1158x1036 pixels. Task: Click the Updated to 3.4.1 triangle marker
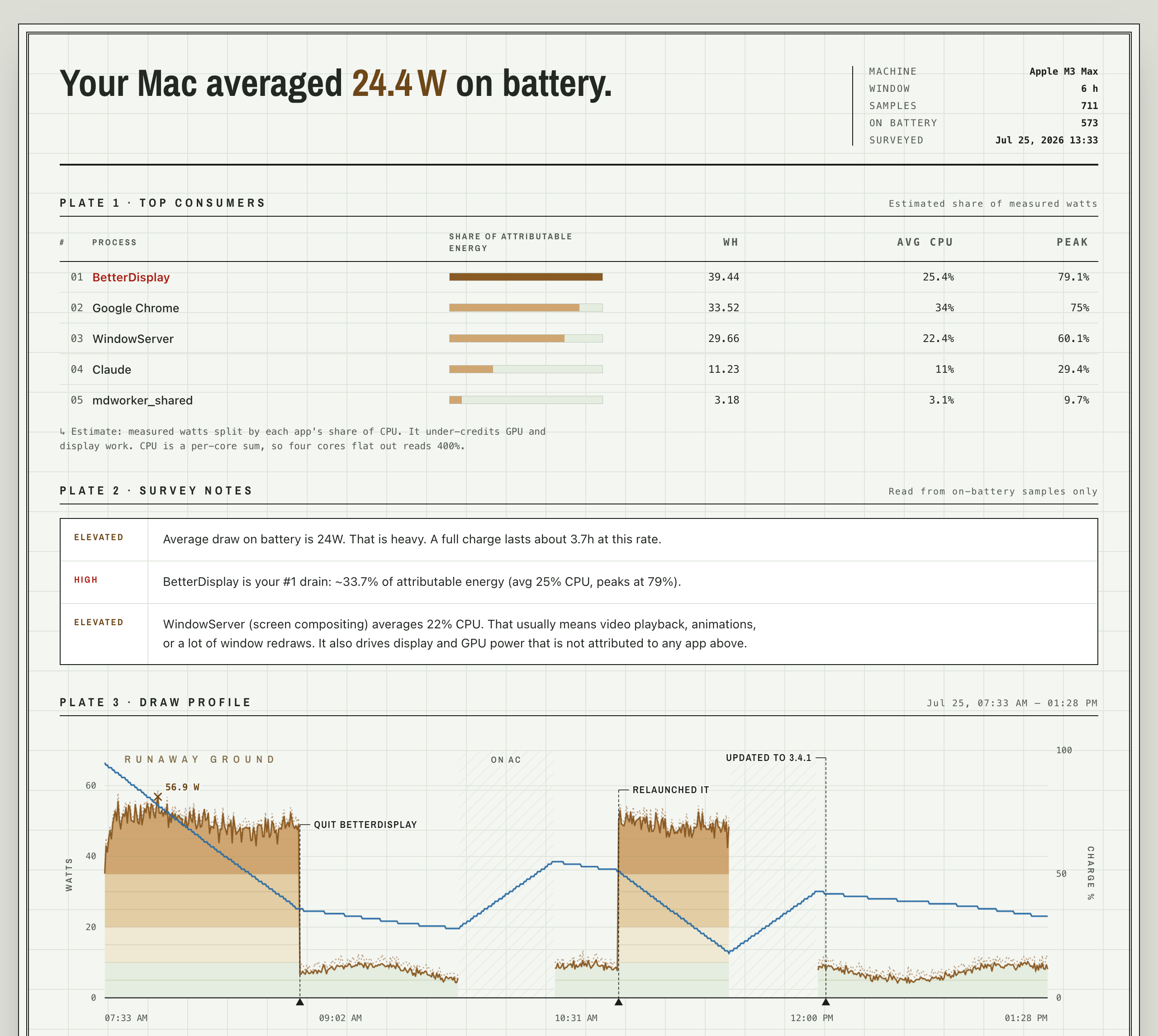[x=826, y=1001]
